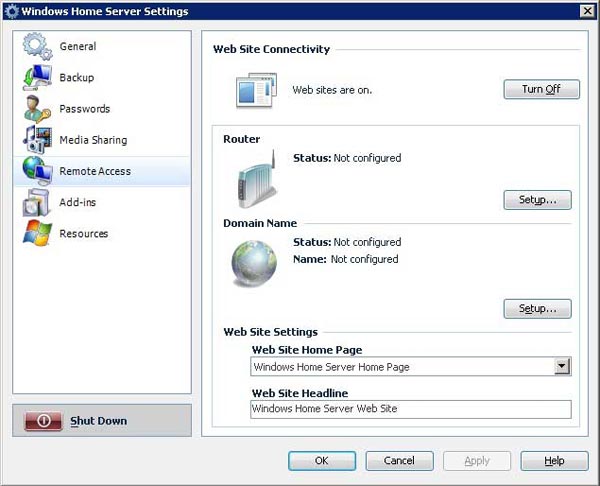Click the Domain Name globe icon
The height and width of the screenshot is (486, 600).
(254, 264)
